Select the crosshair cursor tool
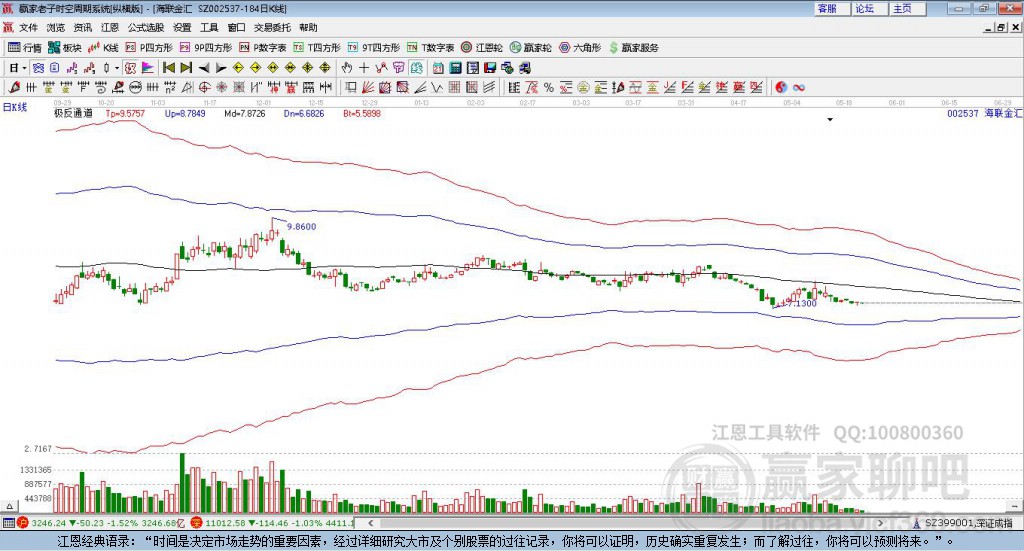This screenshot has width=1024, height=551. (364, 68)
